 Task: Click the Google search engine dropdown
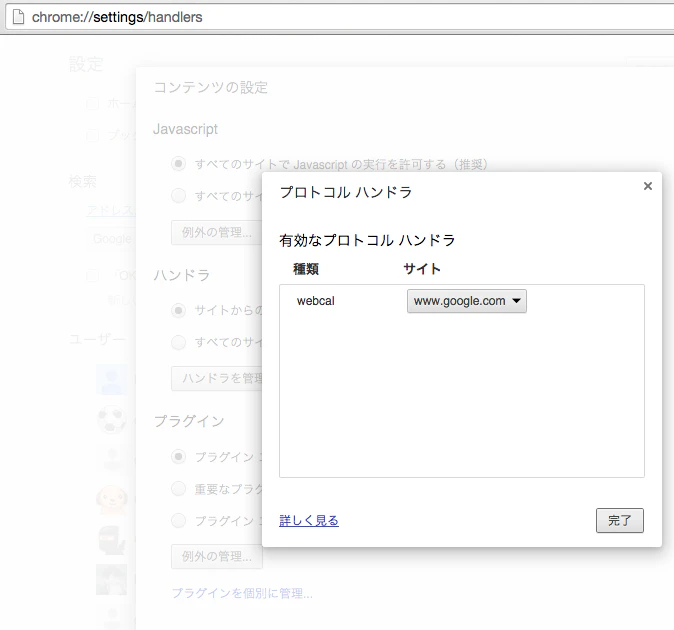(x=111, y=239)
